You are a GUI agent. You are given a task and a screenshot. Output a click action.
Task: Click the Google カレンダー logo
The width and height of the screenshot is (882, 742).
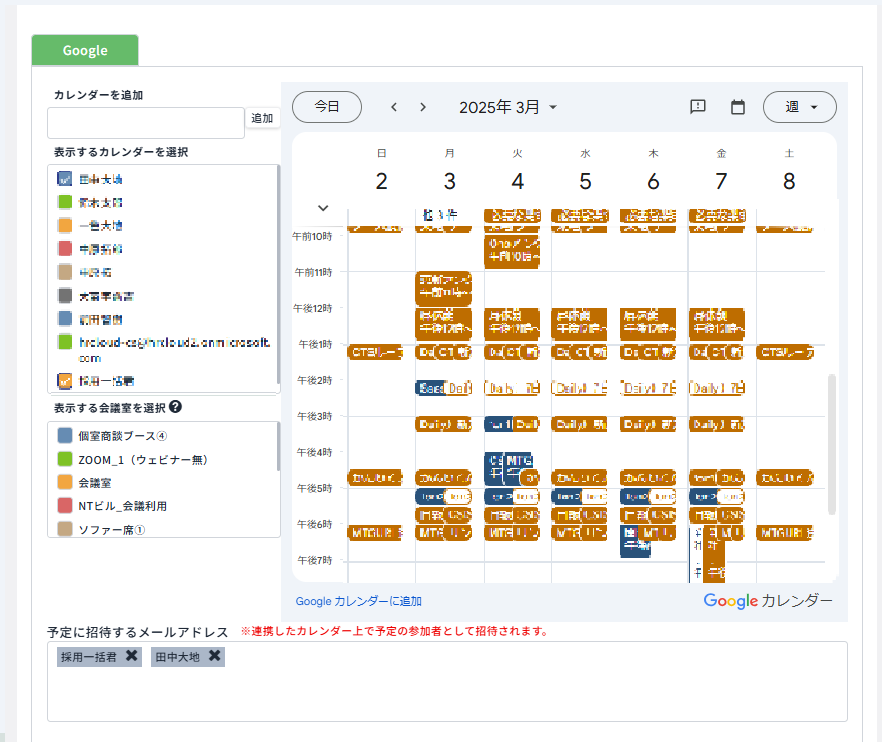point(767,600)
